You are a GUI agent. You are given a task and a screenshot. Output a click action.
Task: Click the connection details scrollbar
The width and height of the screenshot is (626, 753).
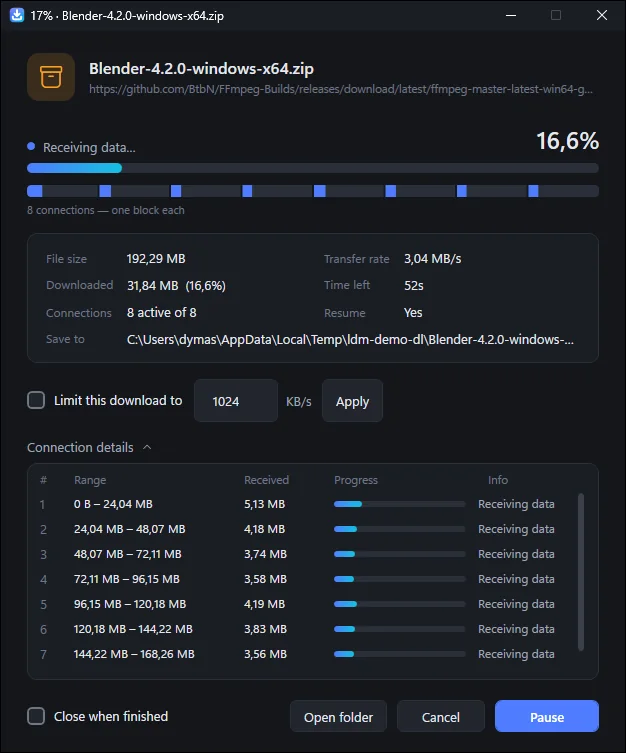tap(581, 571)
